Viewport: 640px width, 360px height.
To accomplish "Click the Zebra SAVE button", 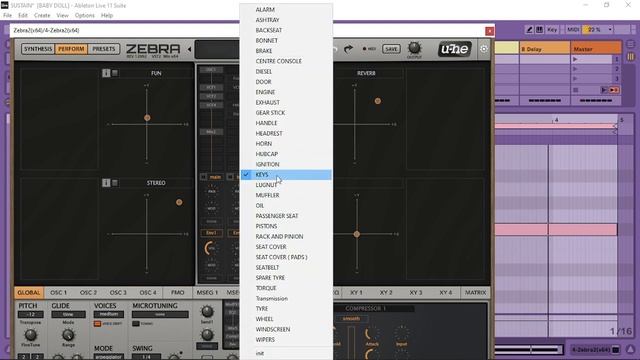I will 391,49.
